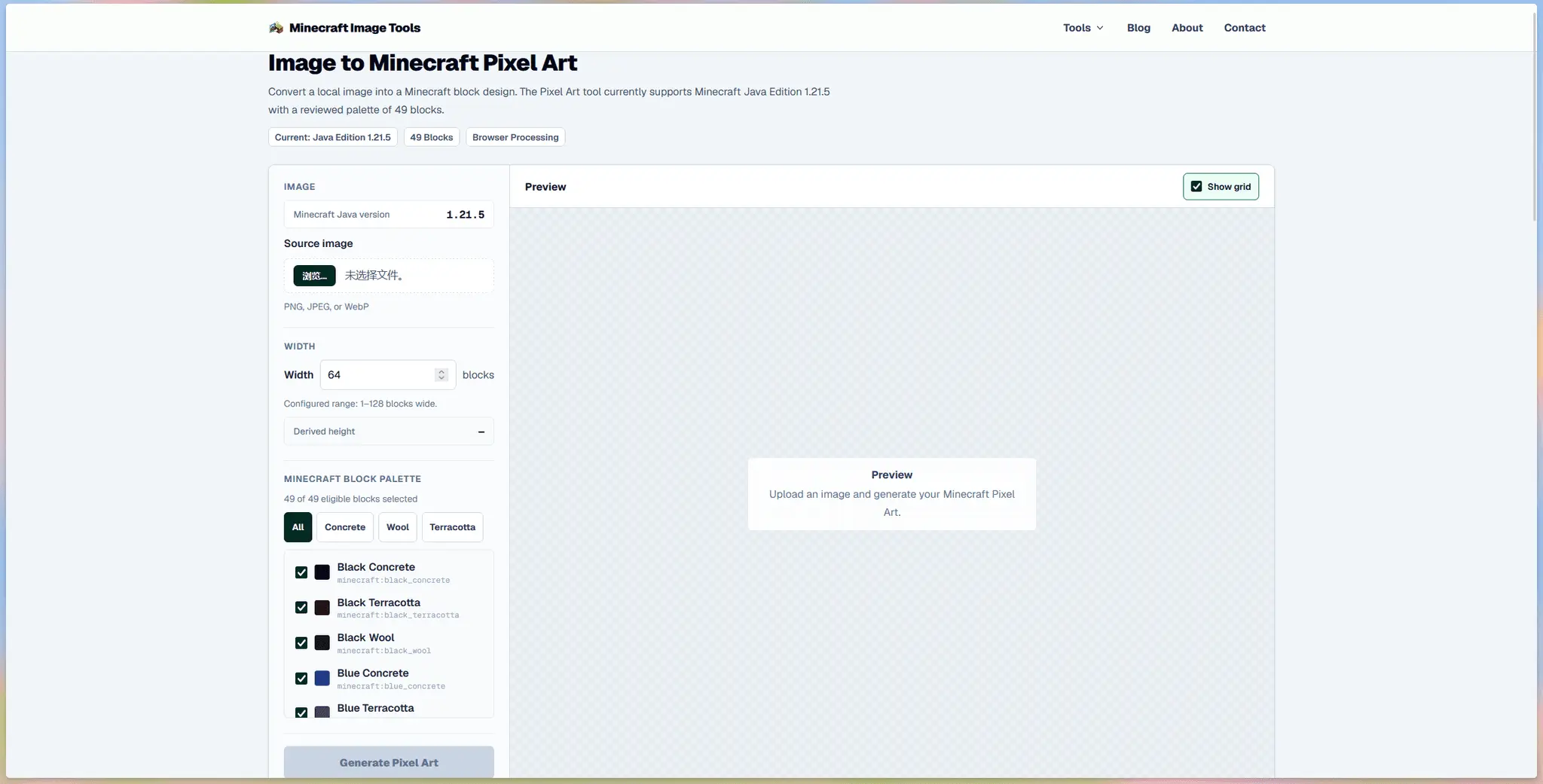Click the Black Wool color swatch
Screen dimensions: 1543x784
[322, 643]
